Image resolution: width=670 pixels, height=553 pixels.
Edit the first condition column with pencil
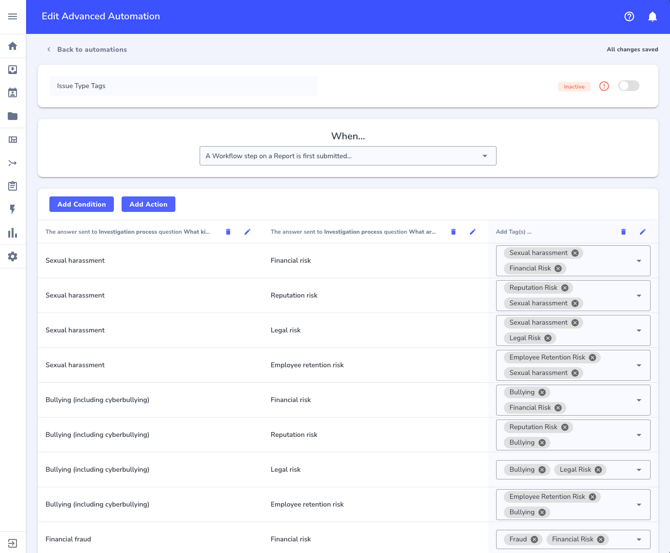pos(248,232)
